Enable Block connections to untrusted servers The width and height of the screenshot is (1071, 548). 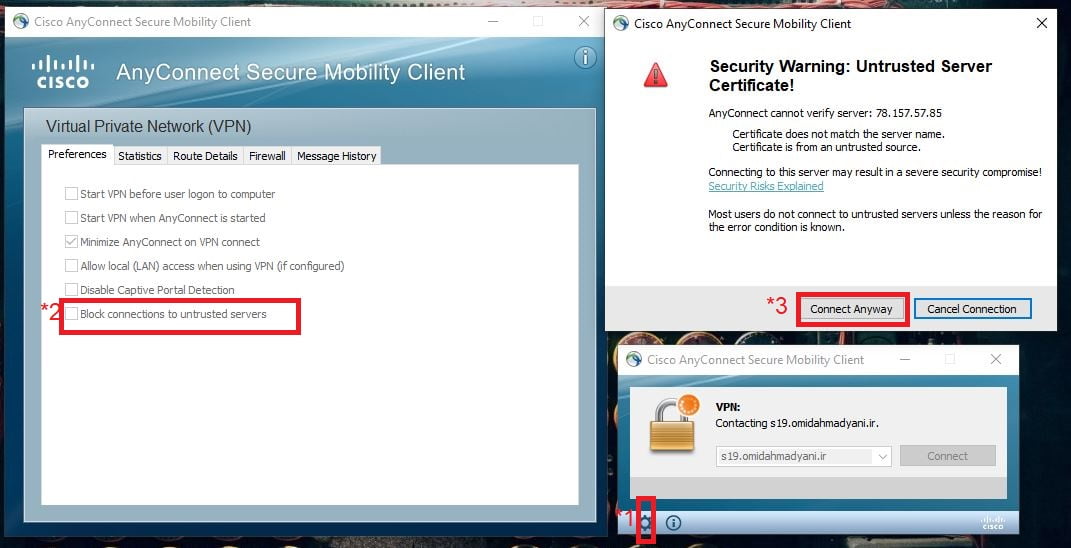click(71, 314)
